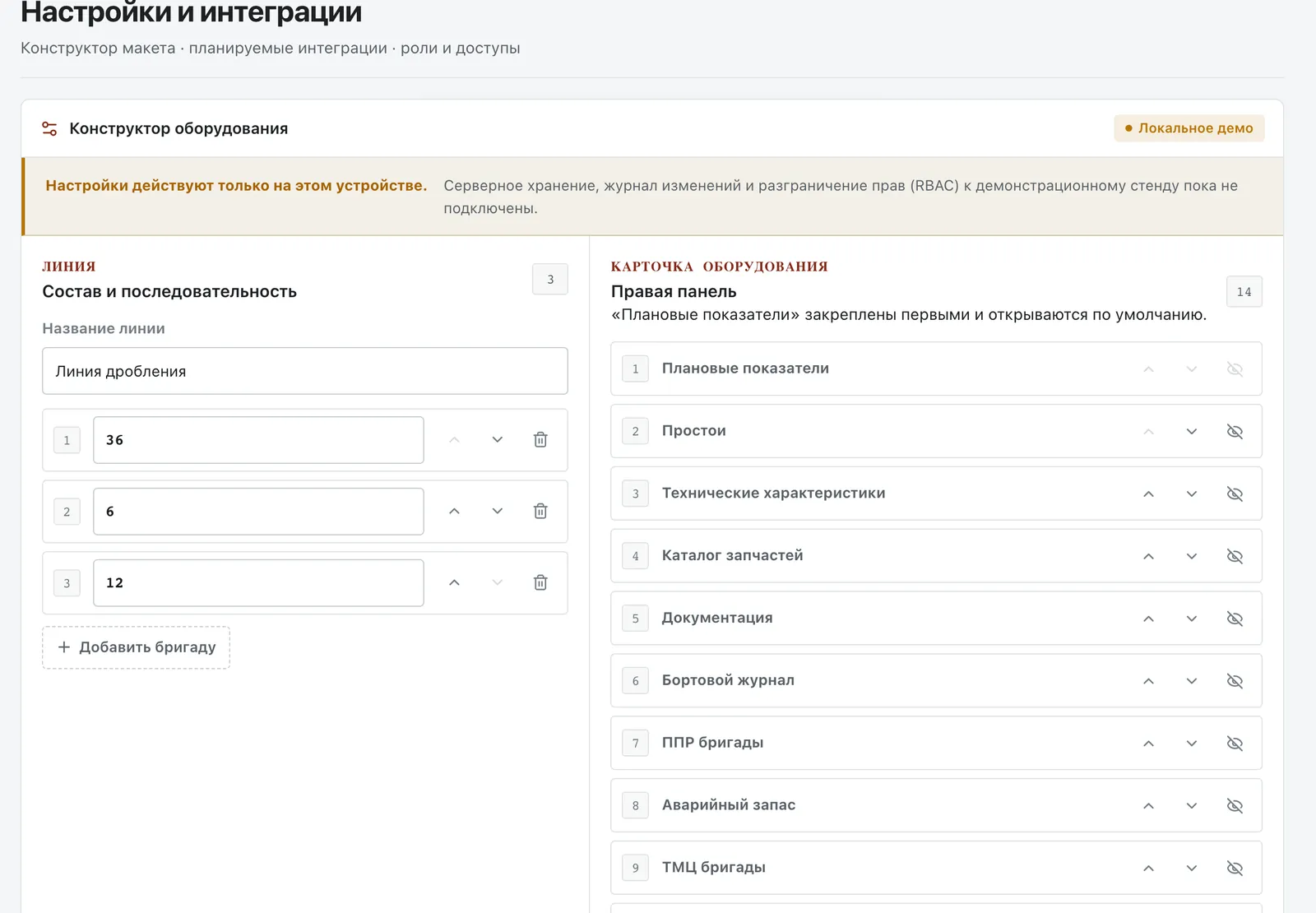Move ТМЦ бригады up
The width and height of the screenshot is (1316, 913).
(x=1149, y=869)
